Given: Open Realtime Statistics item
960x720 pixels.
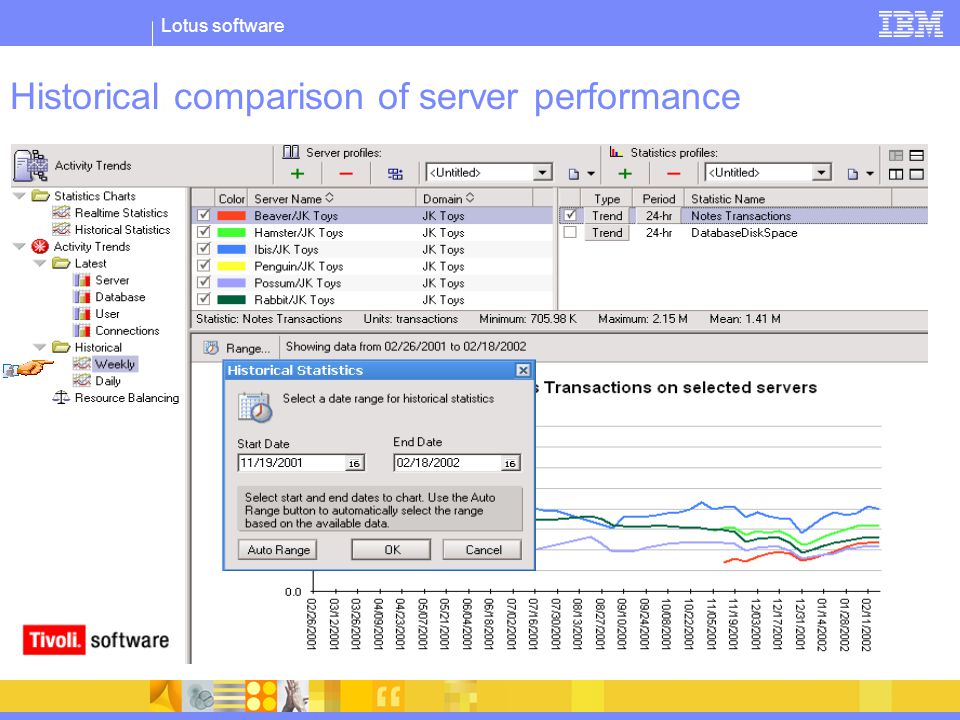Looking at the screenshot, I should pyautogui.click(x=121, y=212).
